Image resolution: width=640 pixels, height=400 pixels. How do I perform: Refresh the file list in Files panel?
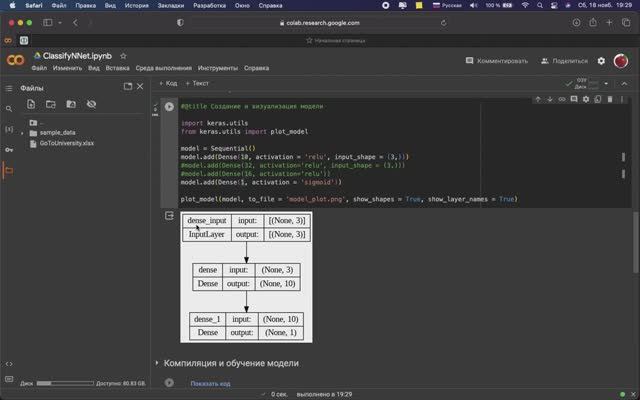[x=50, y=104]
